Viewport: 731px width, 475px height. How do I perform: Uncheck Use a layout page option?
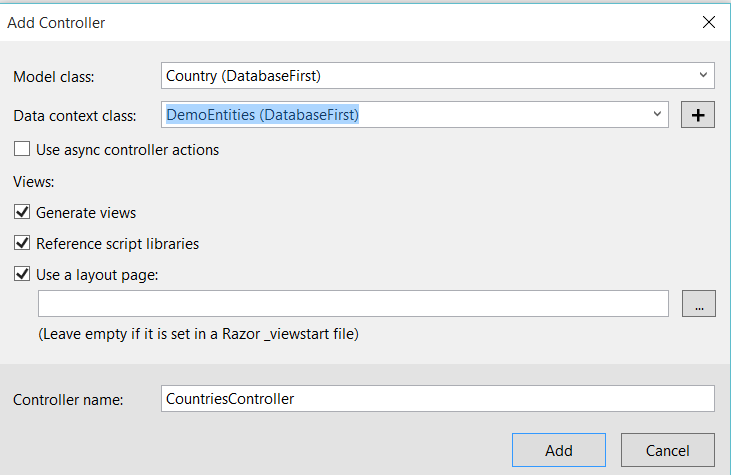(22, 274)
